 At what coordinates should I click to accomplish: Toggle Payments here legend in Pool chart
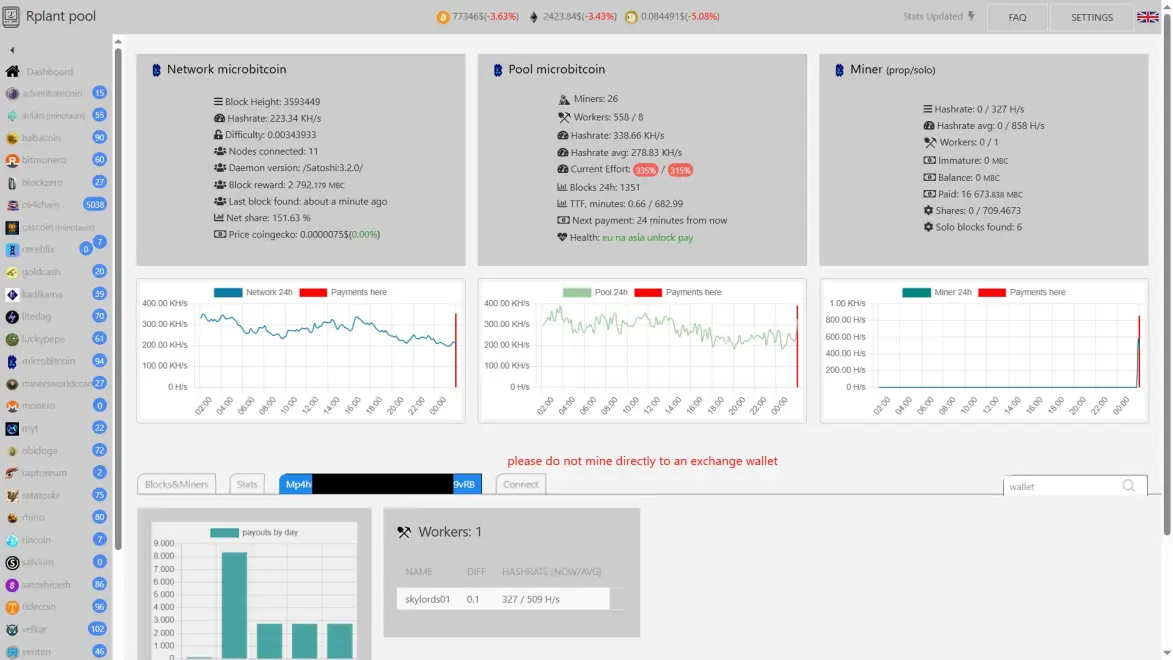pyautogui.click(x=678, y=293)
